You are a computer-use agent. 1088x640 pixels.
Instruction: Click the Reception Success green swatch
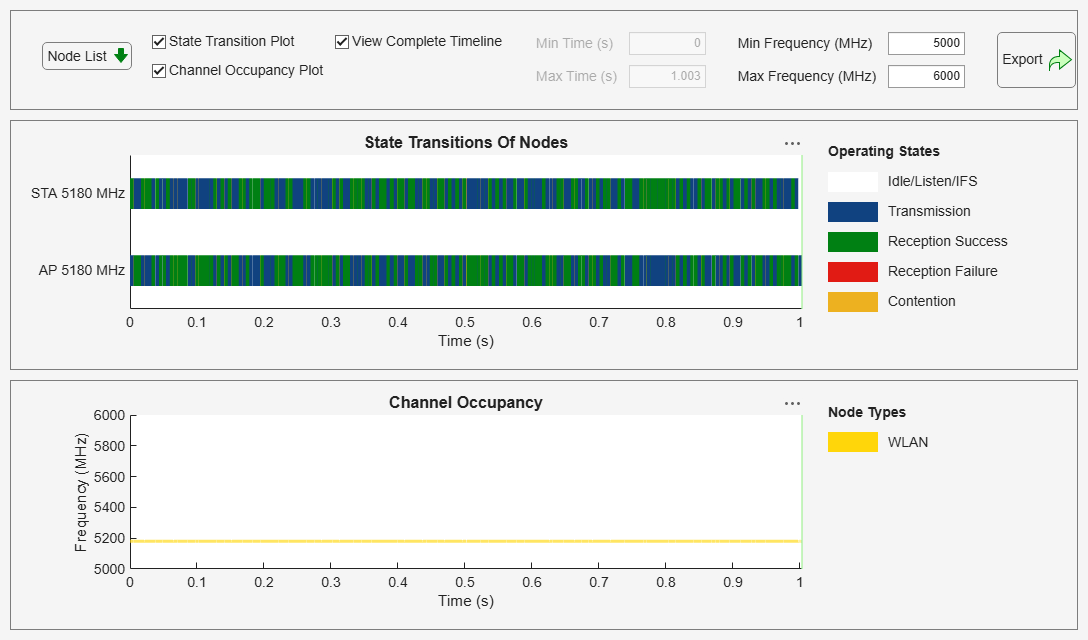click(x=853, y=242)
